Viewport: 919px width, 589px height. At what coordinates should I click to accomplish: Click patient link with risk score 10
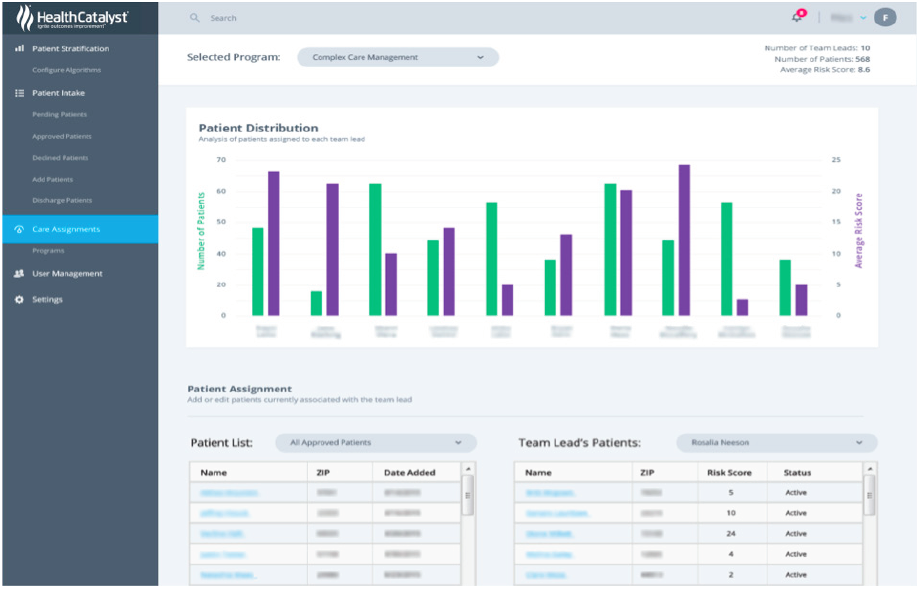click(x=557, y=513)
